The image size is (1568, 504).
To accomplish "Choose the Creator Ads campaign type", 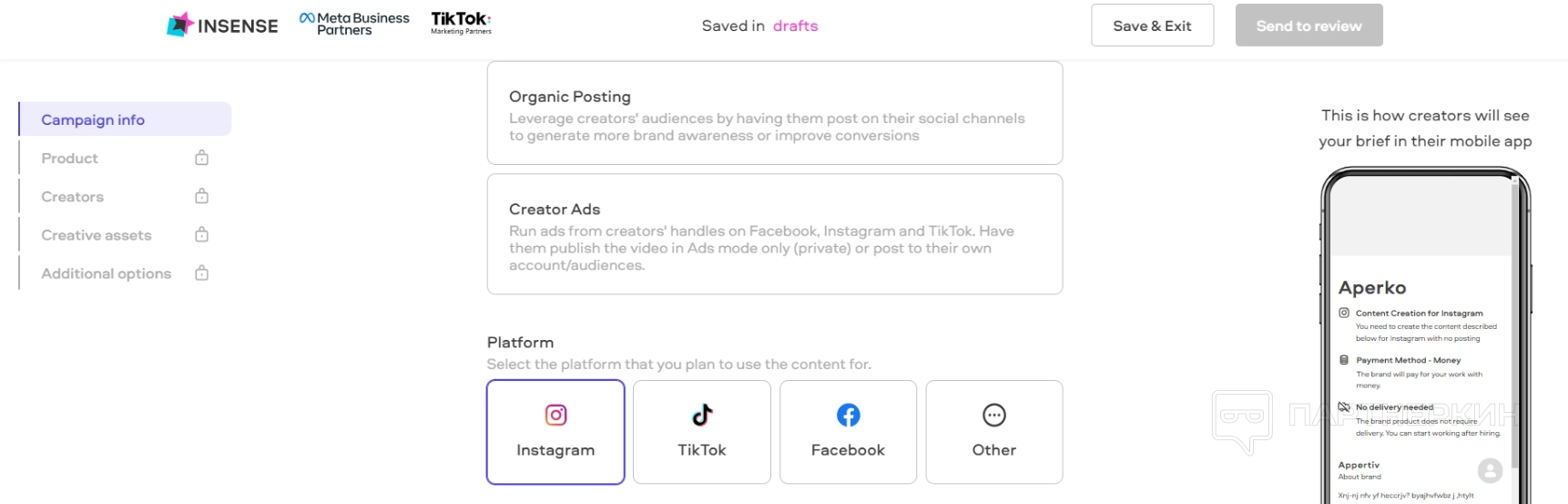I will click(774, 234).
